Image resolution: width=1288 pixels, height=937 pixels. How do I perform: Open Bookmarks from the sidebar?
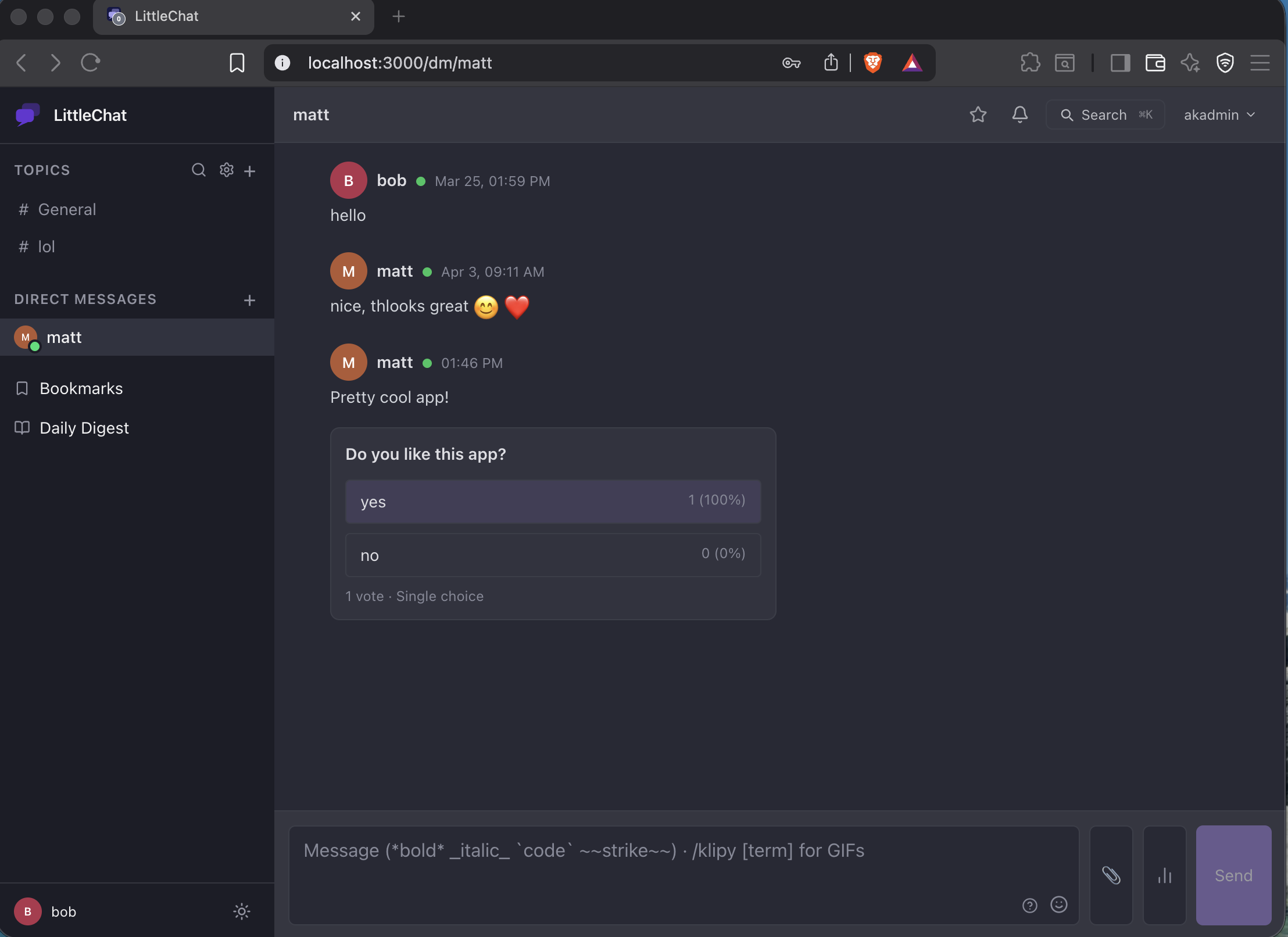pos(80,388)
